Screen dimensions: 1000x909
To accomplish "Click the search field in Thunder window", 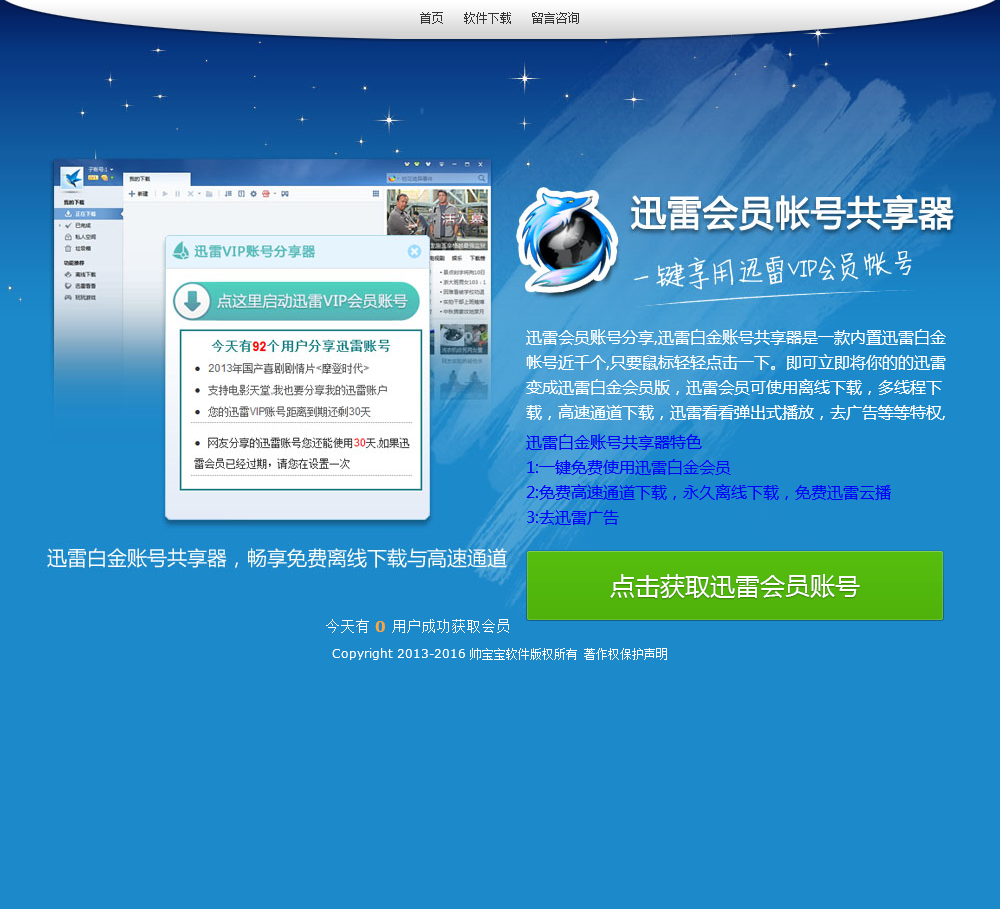I will (437, 178).
